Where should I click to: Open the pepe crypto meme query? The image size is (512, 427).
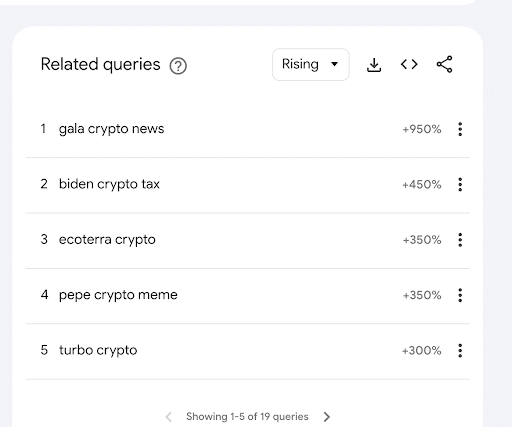click(118, 295)
